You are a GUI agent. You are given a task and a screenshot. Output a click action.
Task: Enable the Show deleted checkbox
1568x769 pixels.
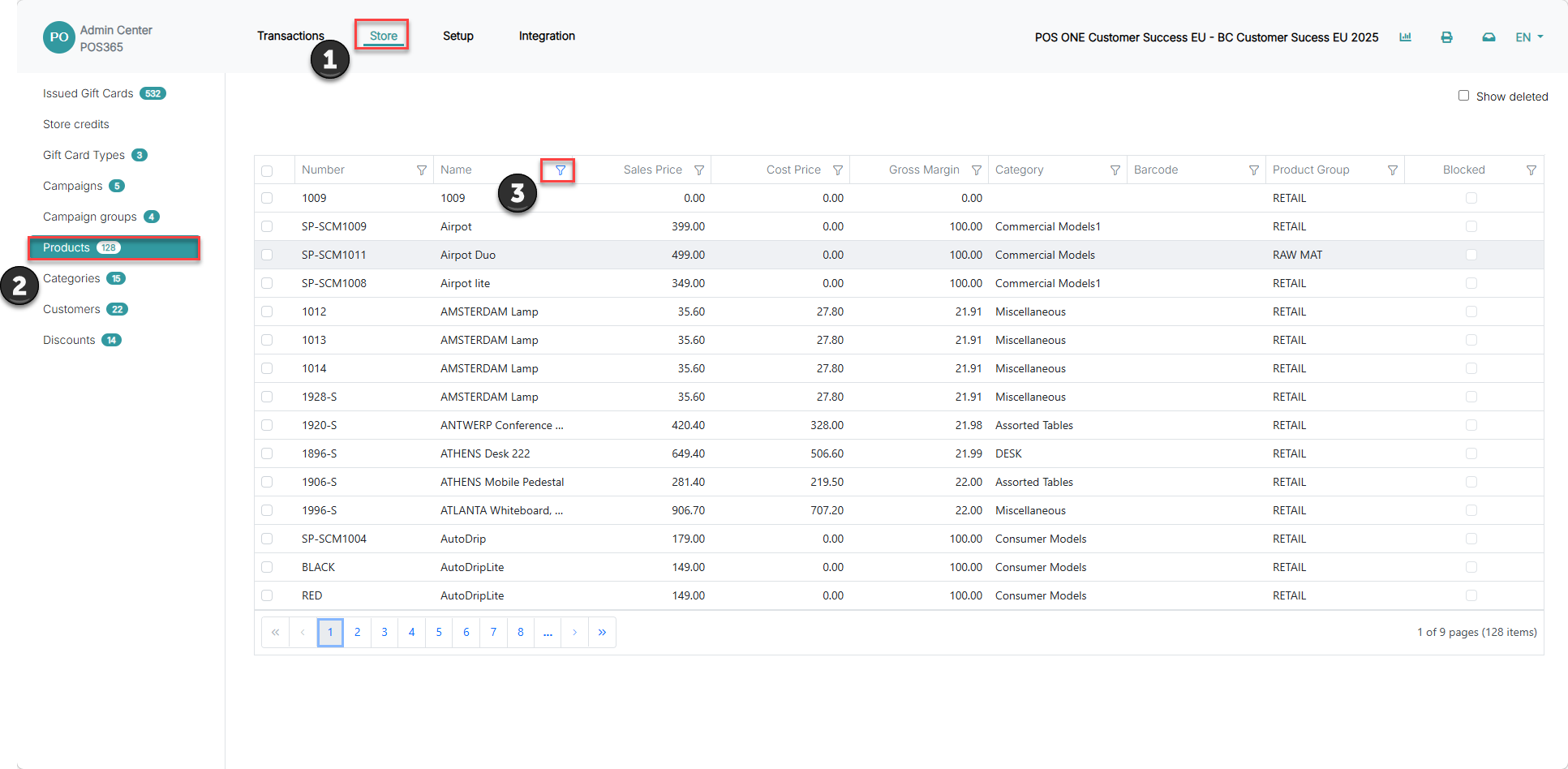coord(1463,96)
